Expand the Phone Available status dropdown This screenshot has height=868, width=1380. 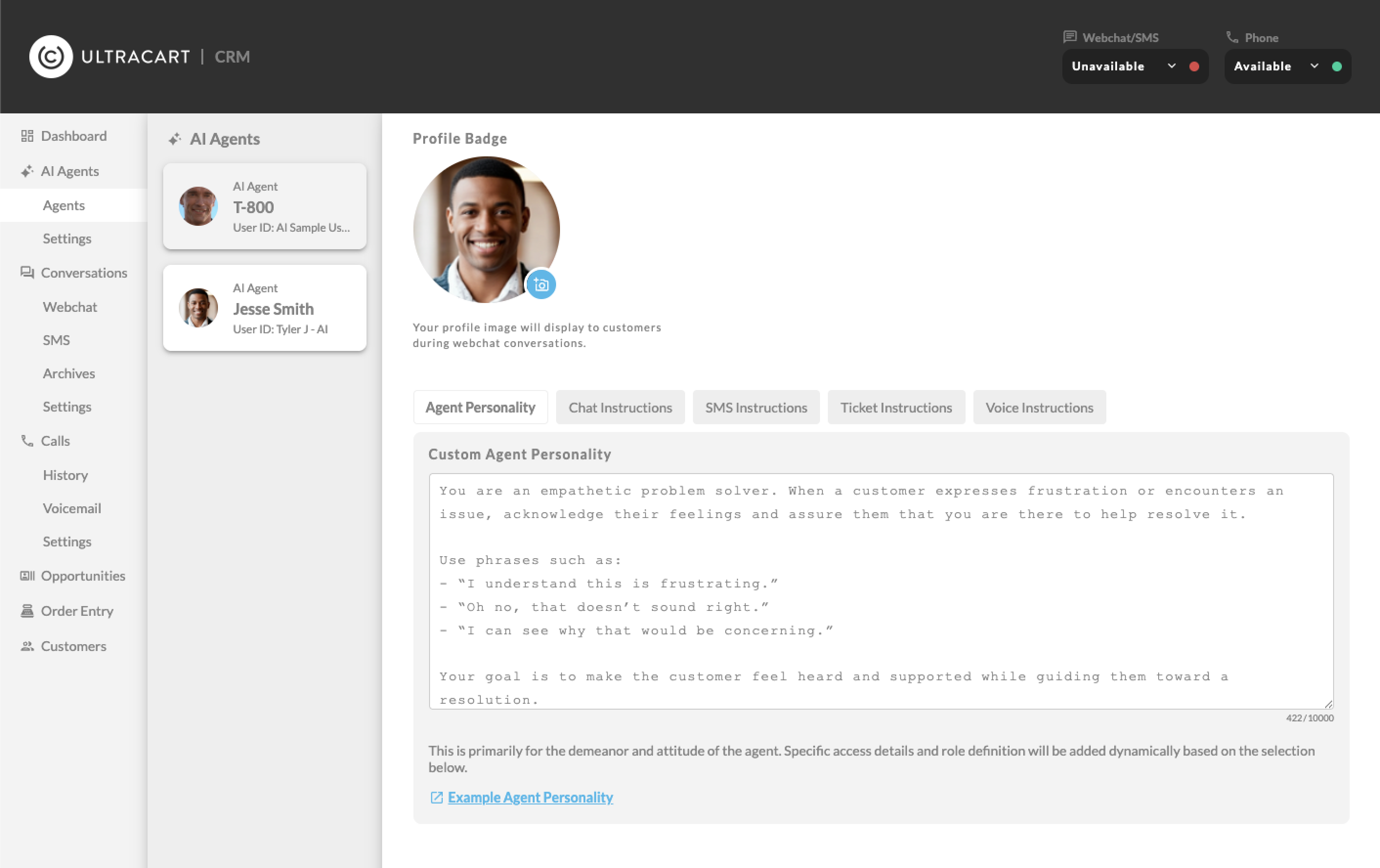(1287, 66)
